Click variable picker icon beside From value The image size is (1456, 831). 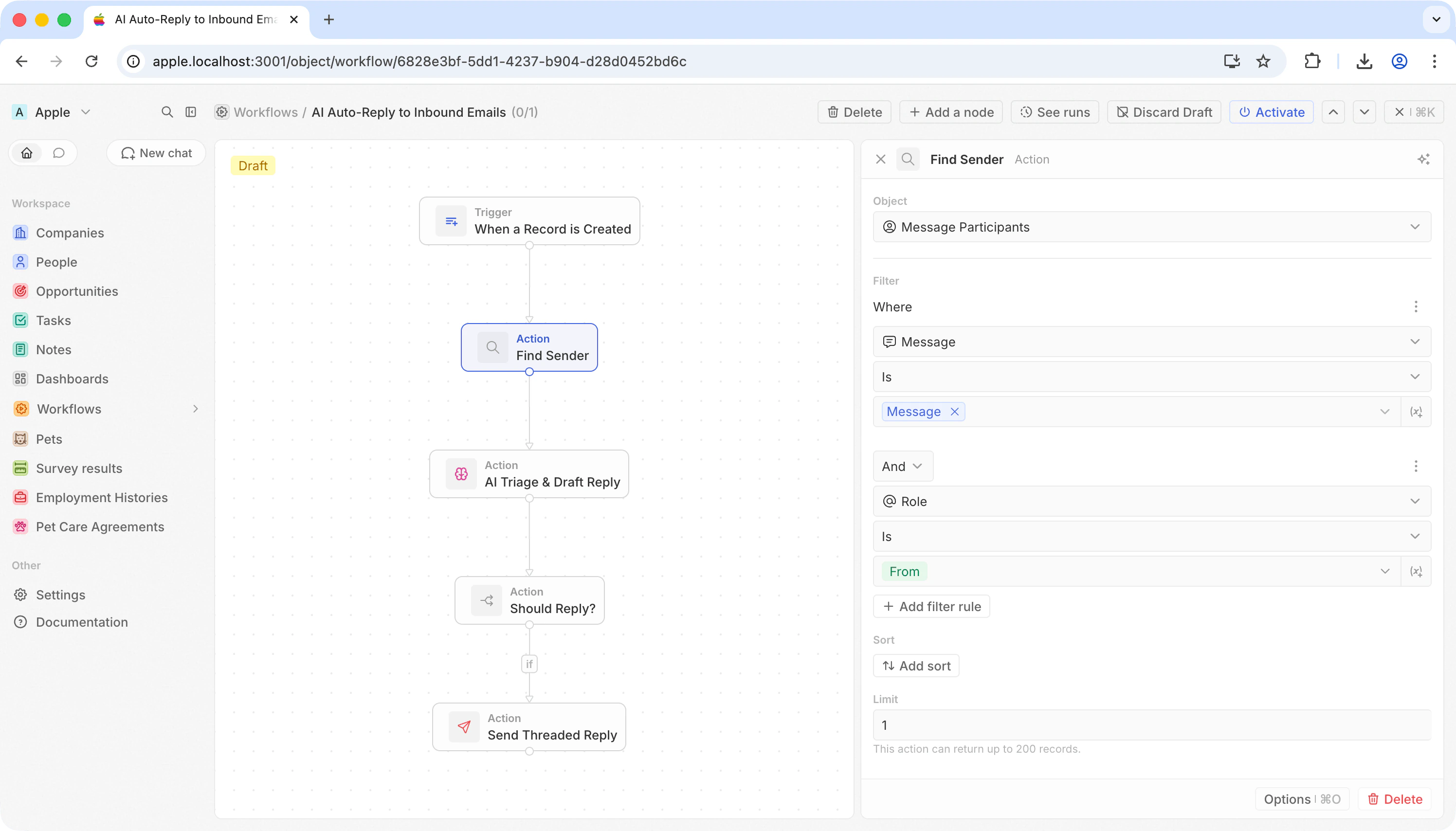[1416, 571]
